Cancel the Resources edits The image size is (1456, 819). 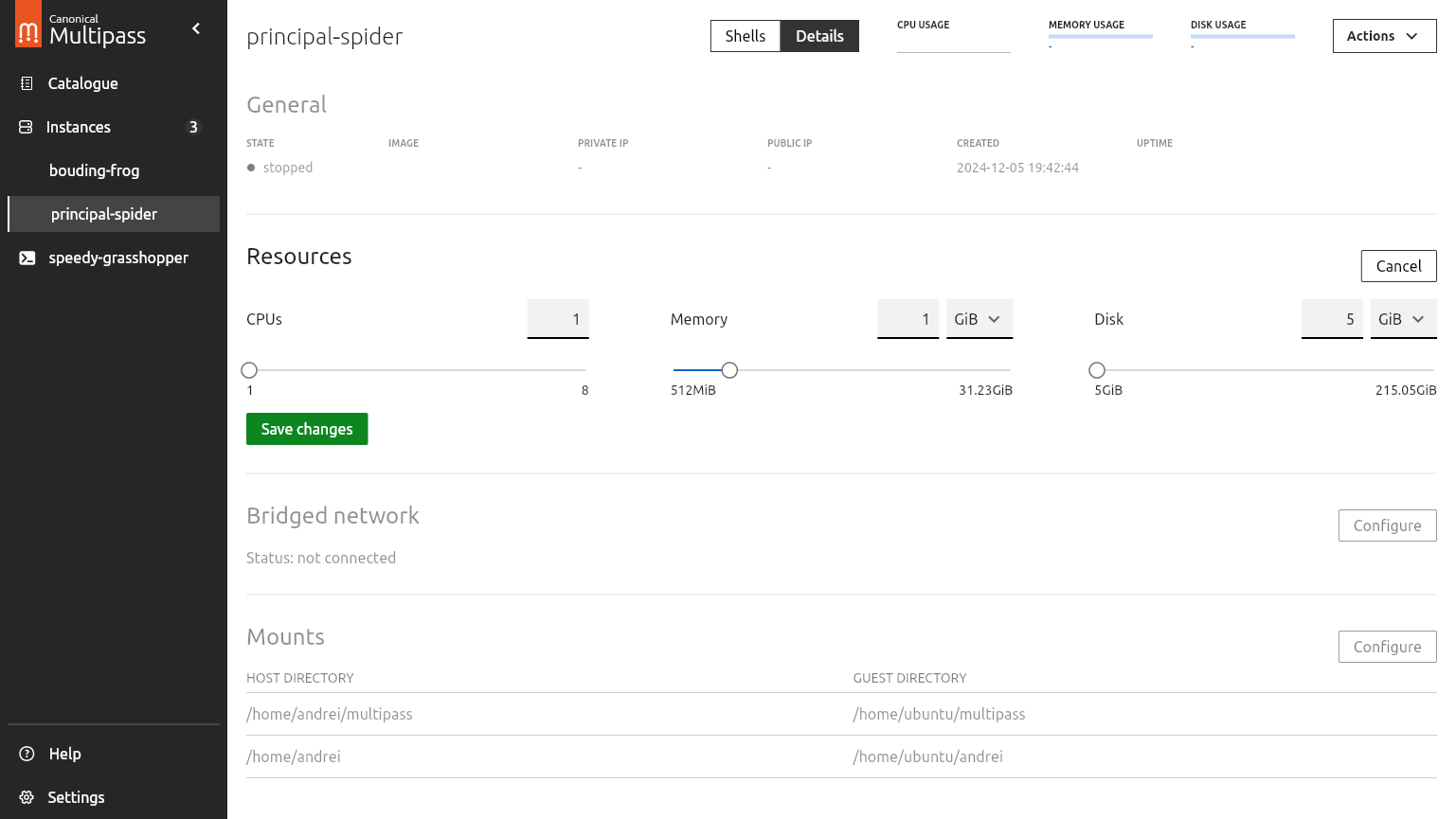pos(1398,266)
